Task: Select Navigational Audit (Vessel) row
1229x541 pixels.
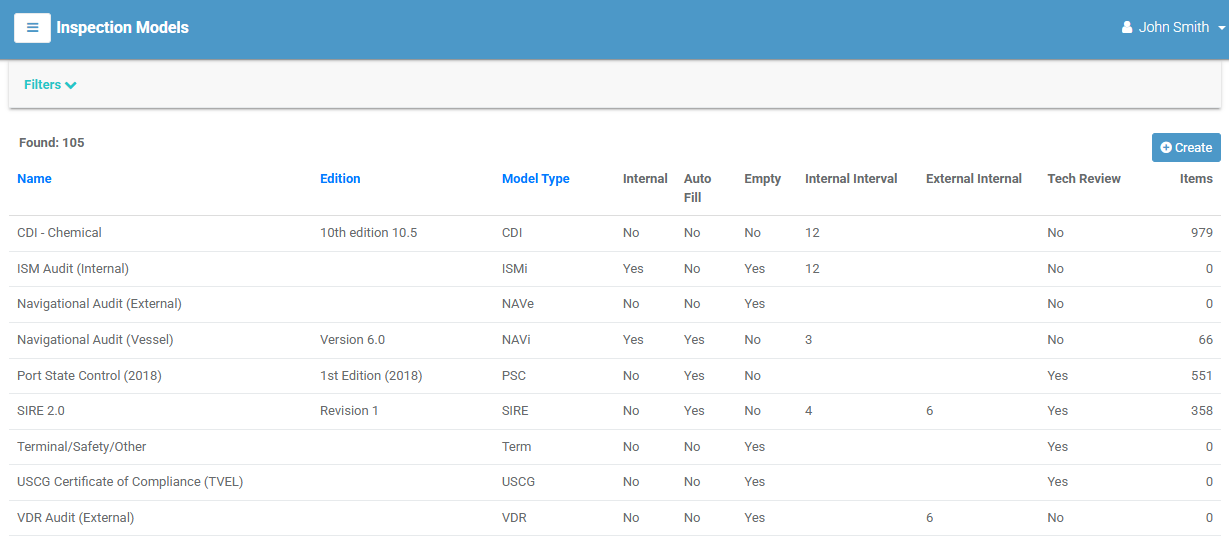Action: tap(615, 340)
